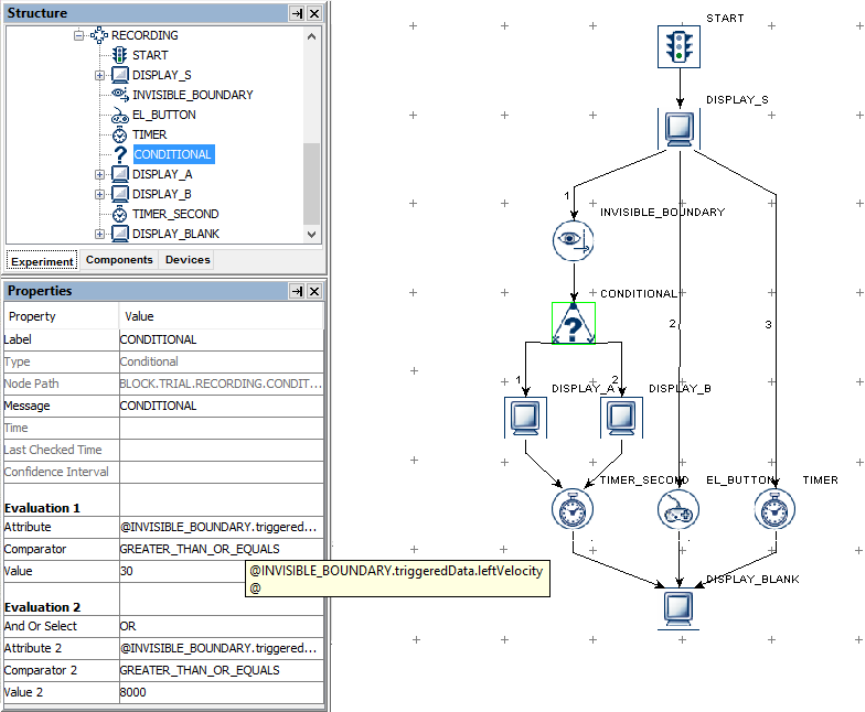
Task: Select the DISPLAY_A screen node in the graph
Action: (525, 417)
